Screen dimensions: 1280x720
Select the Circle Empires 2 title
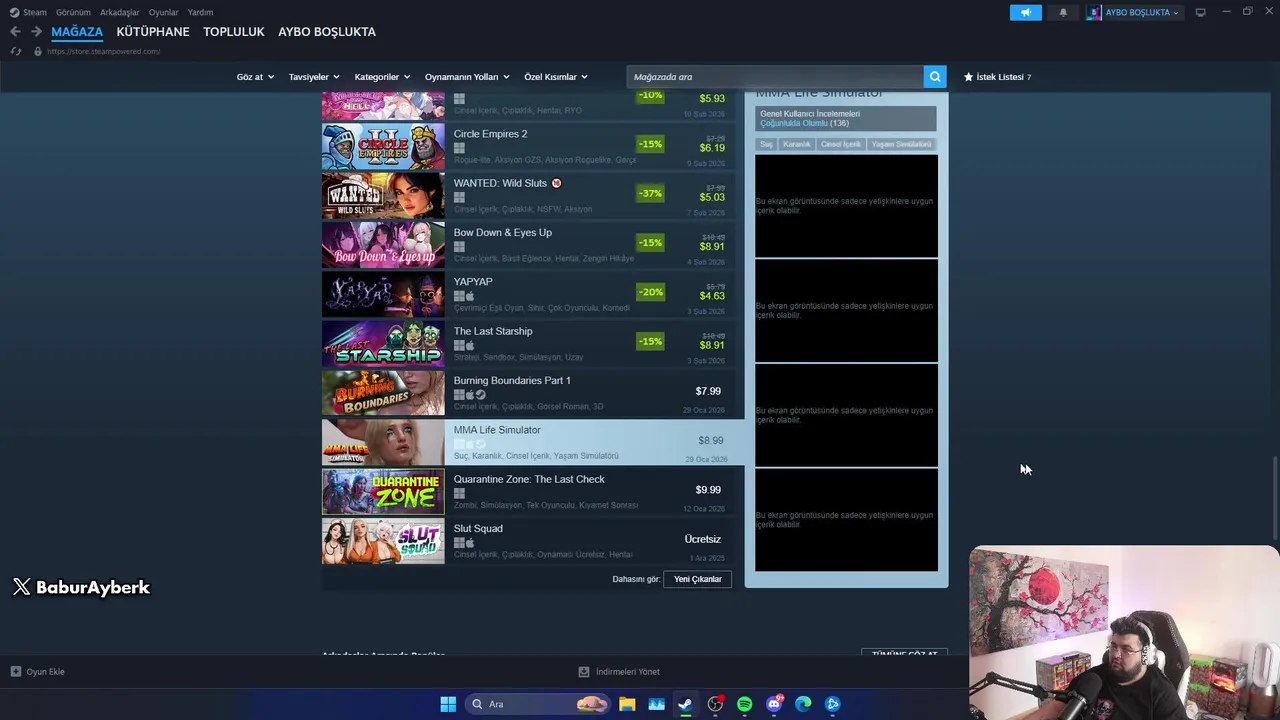(x=490, y=134)
